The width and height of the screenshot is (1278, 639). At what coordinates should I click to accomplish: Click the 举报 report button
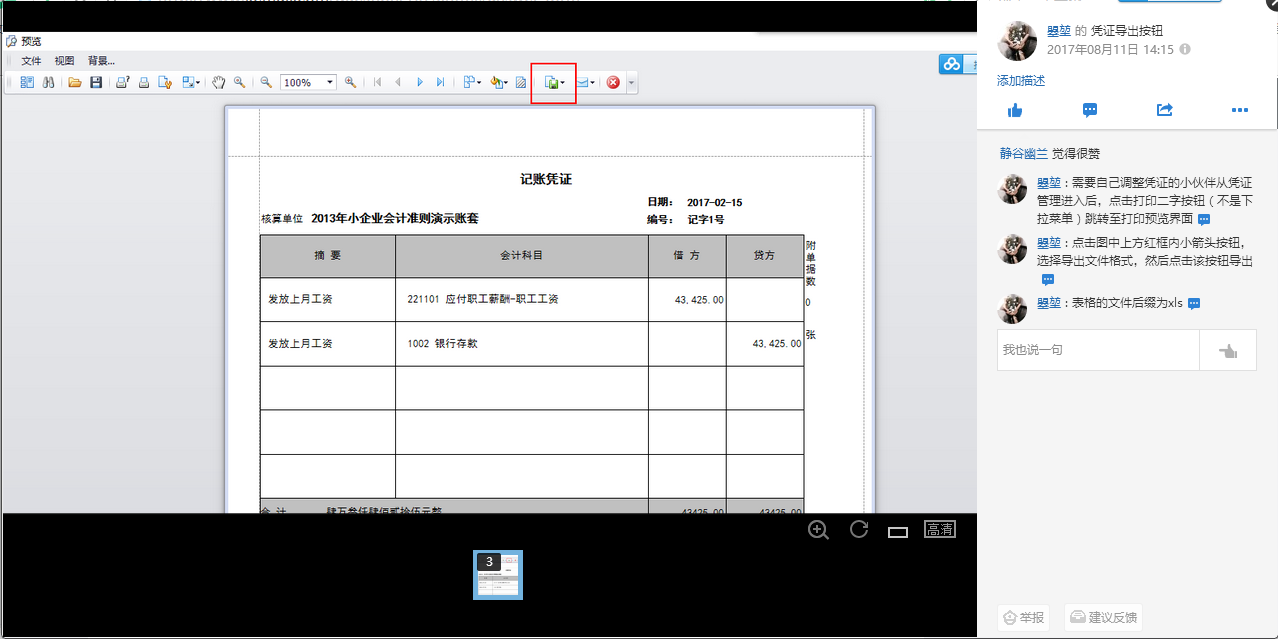click(1022, 617)
